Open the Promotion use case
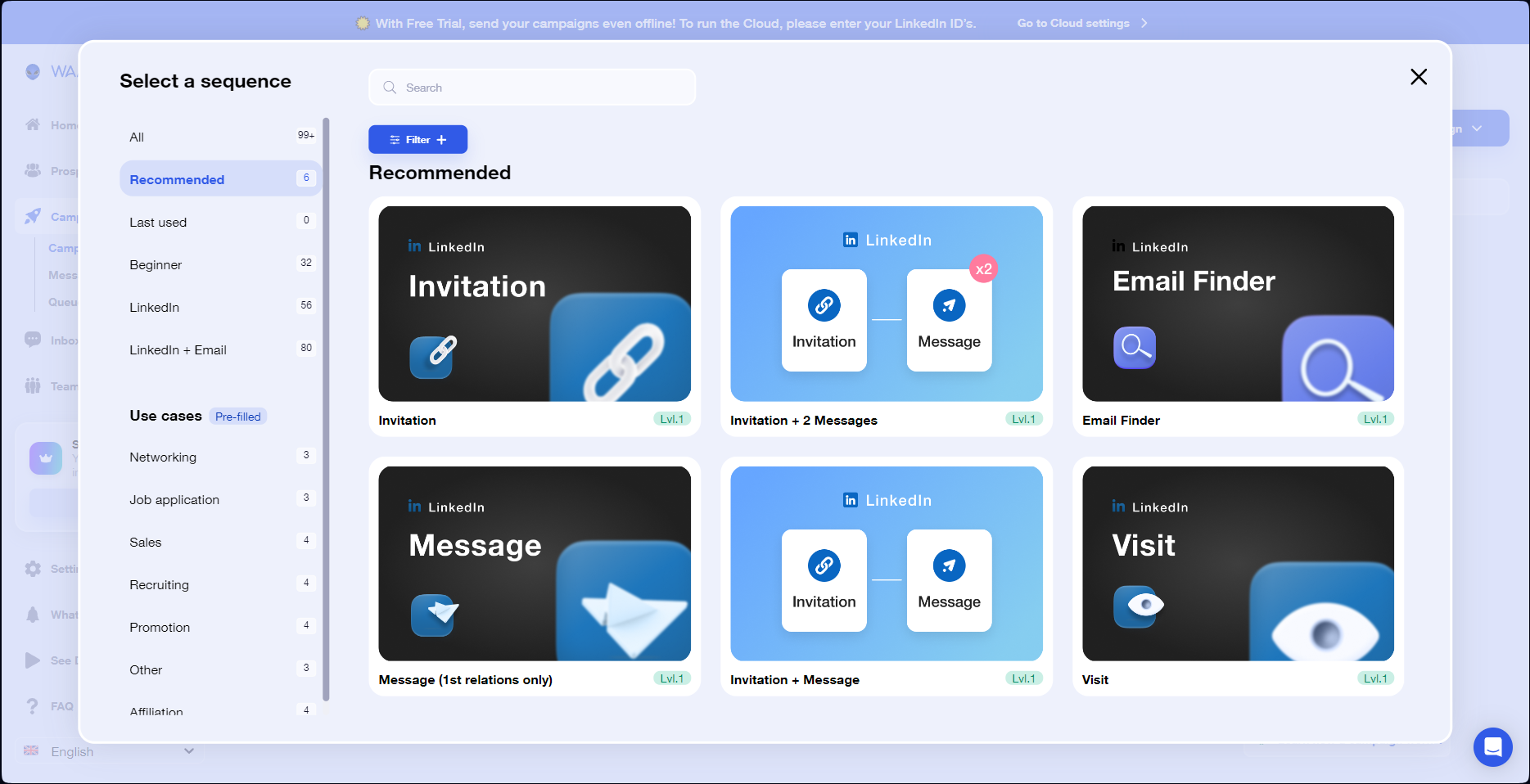The width and height of the screenshot is (1530, 784). click(220, 627)
